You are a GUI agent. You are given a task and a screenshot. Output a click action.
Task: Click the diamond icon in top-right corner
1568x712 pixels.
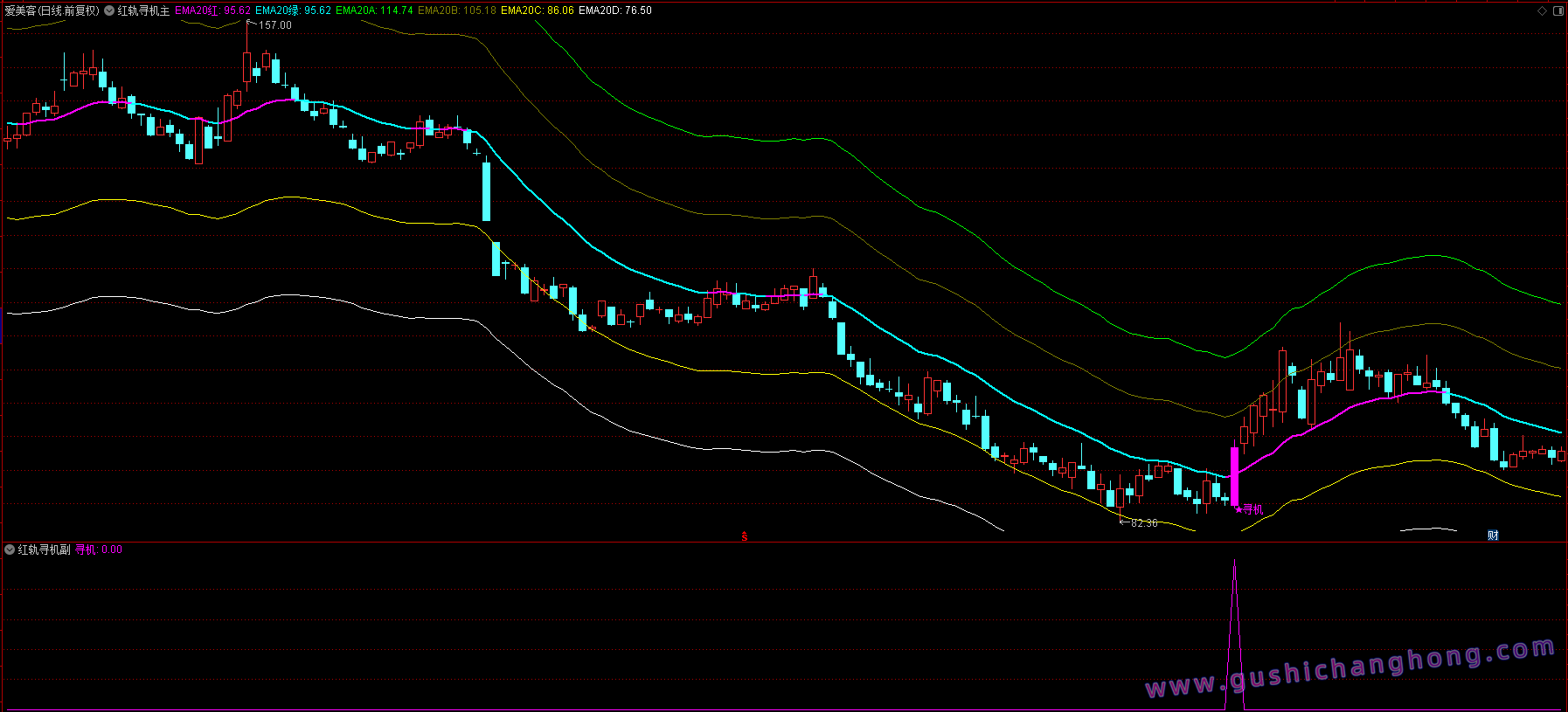1543,10
